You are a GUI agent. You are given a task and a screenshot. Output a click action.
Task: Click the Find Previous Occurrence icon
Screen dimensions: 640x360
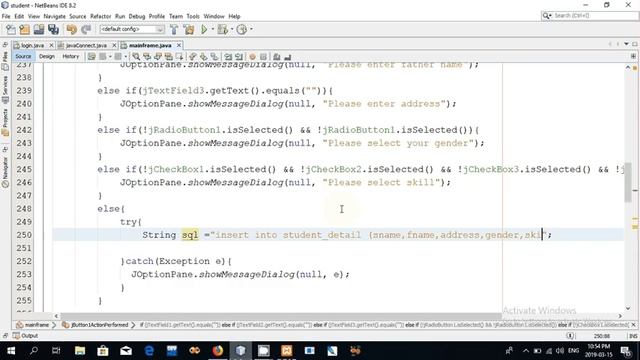pos(147,57)
